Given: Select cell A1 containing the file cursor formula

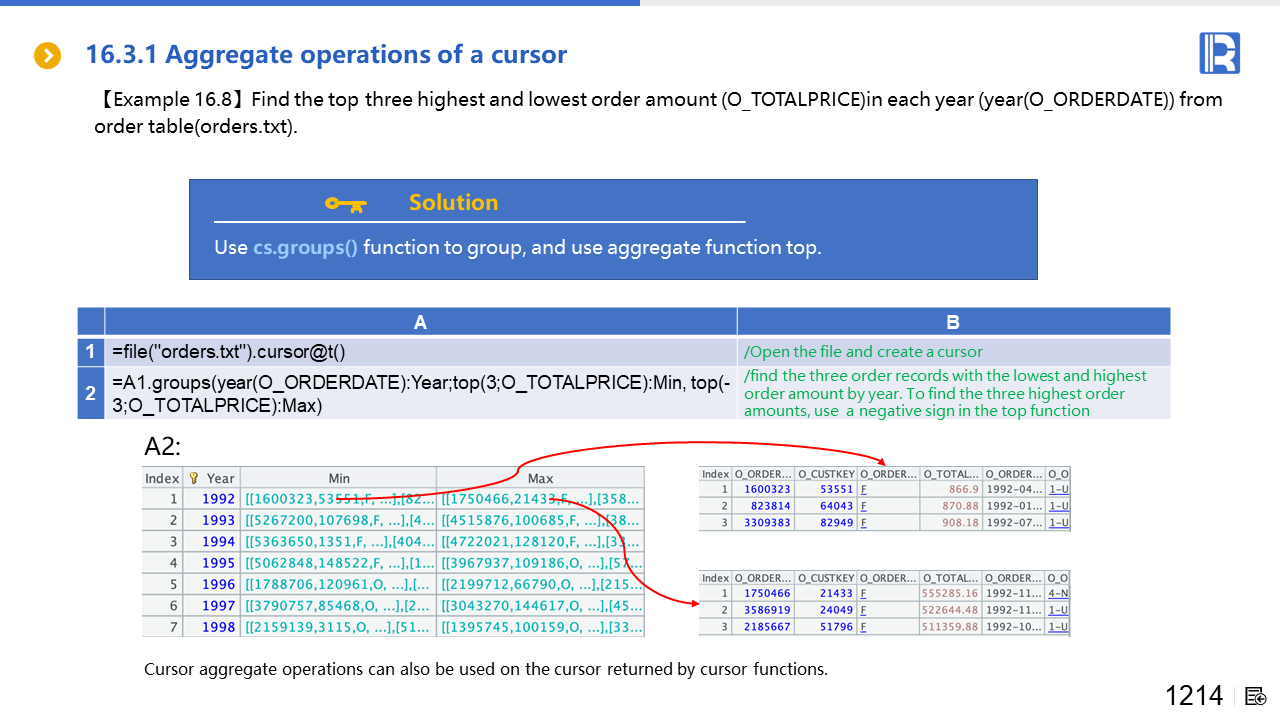Looking at the screenshot, I should 420,352.
